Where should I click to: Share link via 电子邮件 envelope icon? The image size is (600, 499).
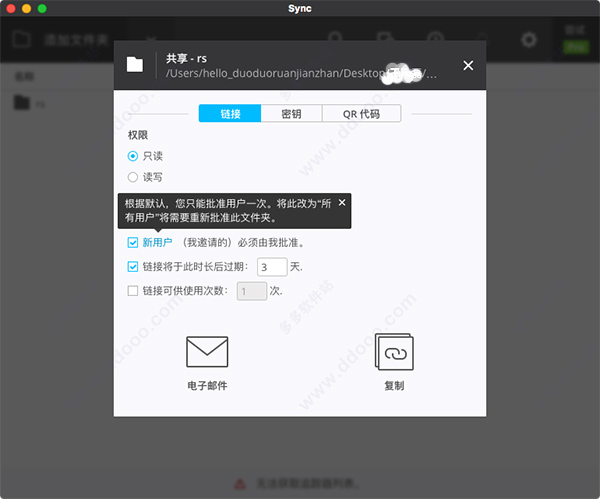[x=207, y=352]
